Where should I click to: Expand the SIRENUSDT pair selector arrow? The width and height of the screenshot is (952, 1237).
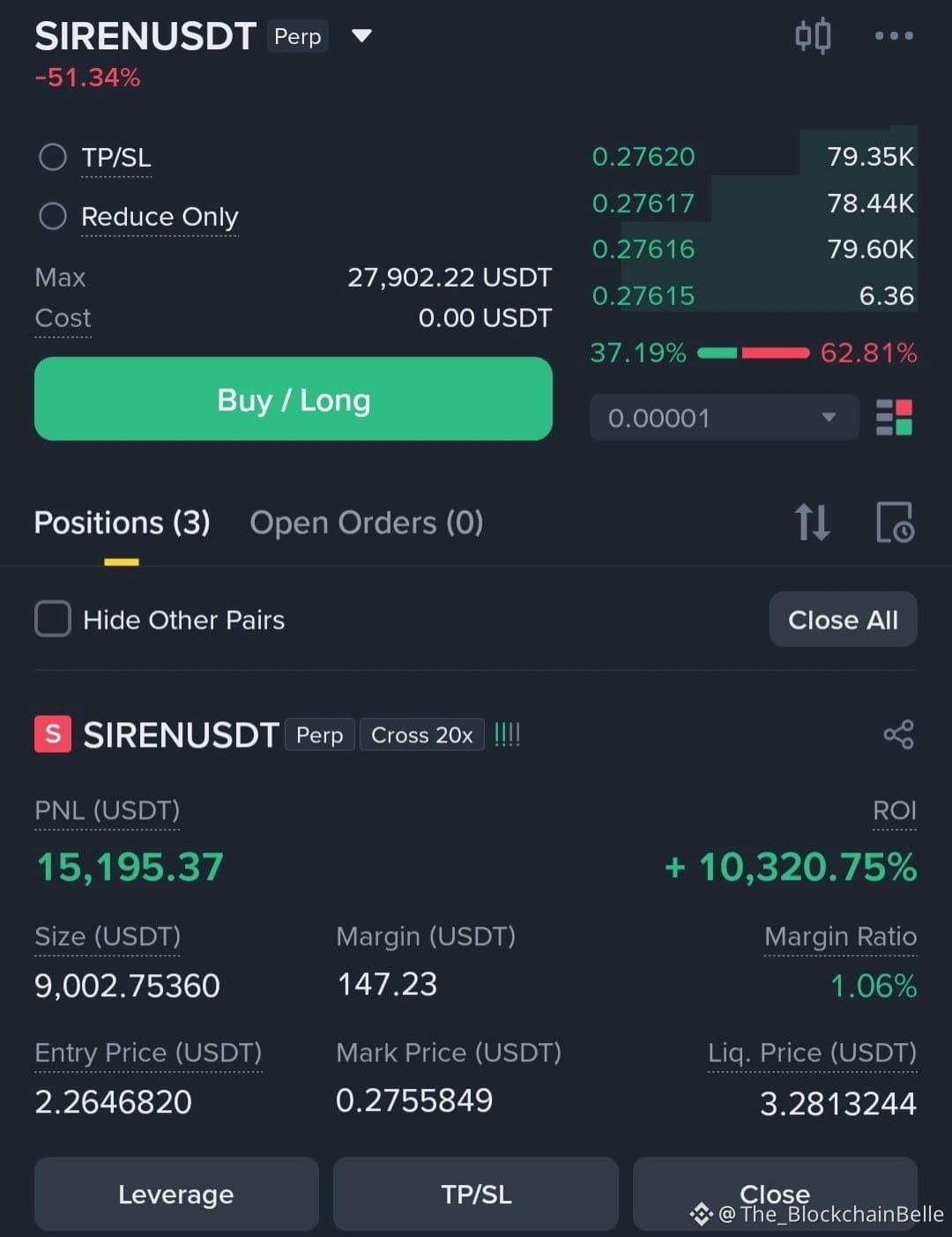[x=361, y=36]
